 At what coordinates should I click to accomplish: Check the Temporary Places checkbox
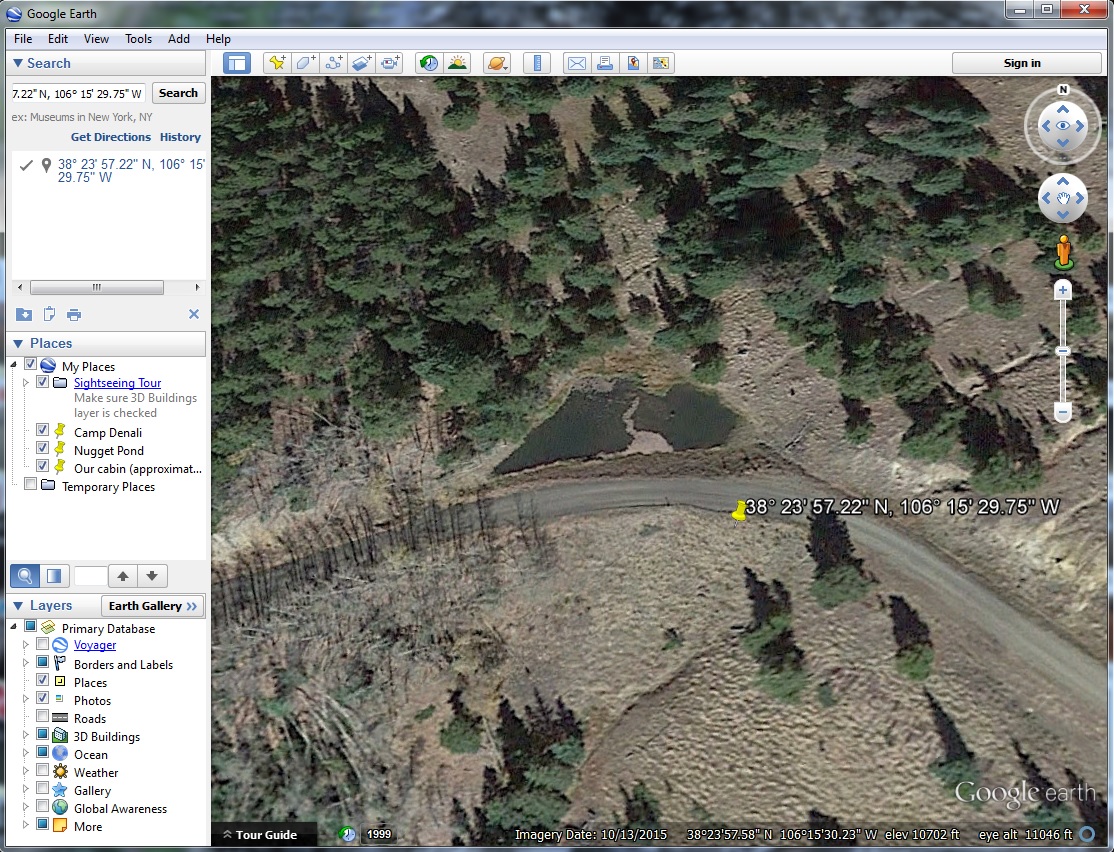pyautogui.click(x=30, y=485)
